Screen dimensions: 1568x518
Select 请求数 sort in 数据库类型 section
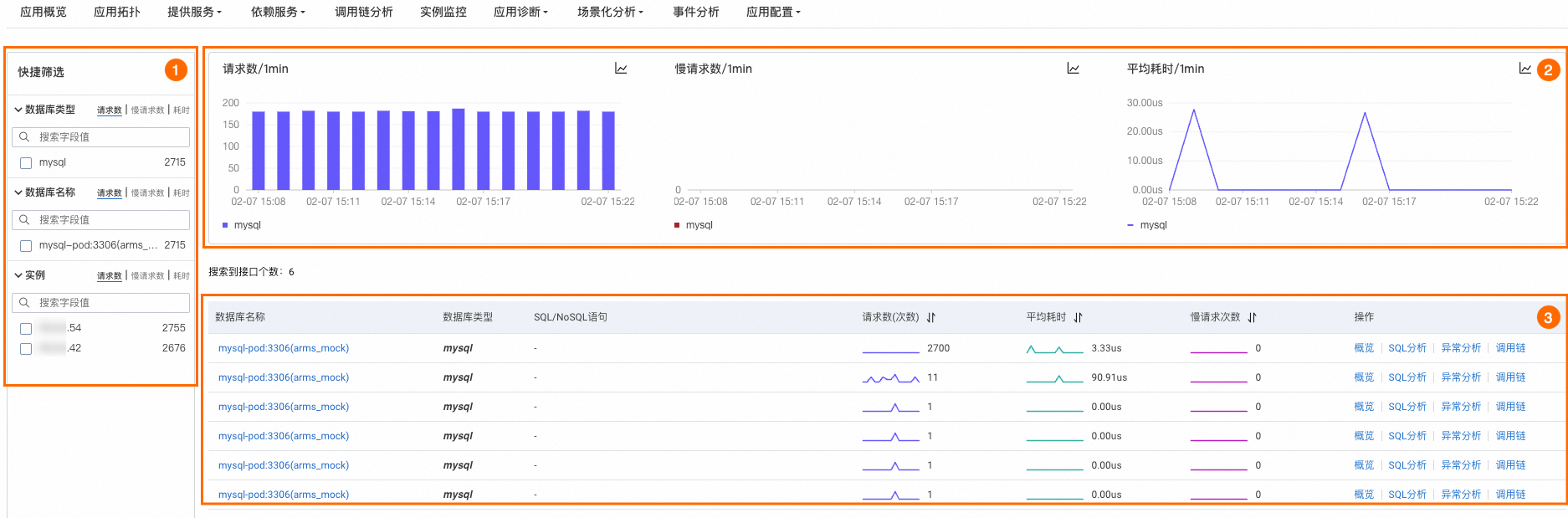coord(110,110)
